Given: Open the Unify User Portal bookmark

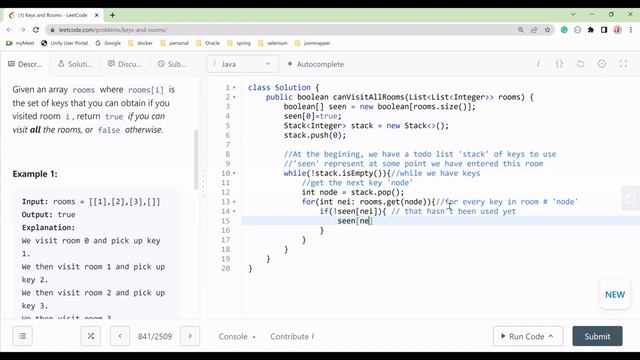Looking at the screenshot, I should (x=64, y=43).
